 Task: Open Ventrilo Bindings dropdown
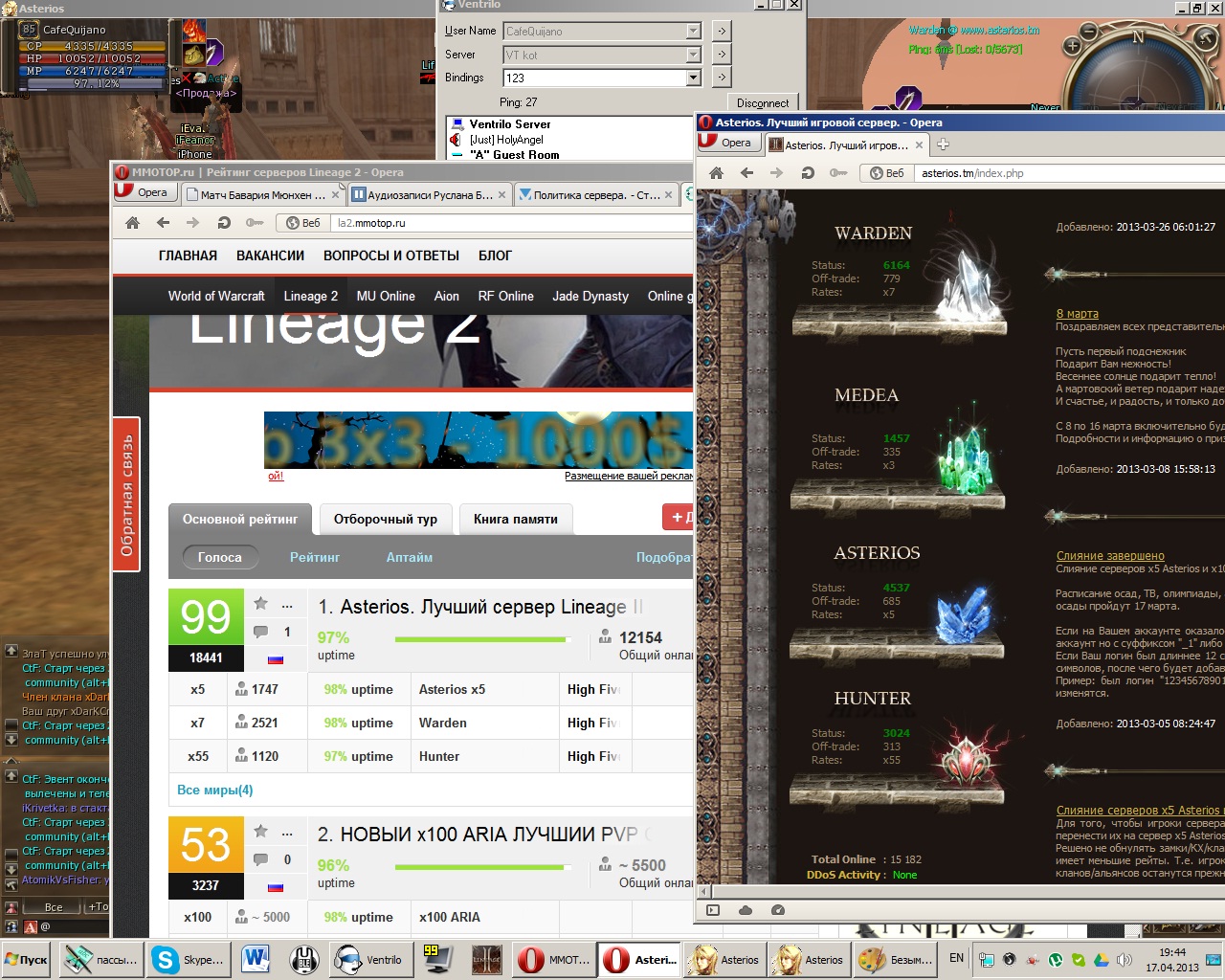(694, 78)
